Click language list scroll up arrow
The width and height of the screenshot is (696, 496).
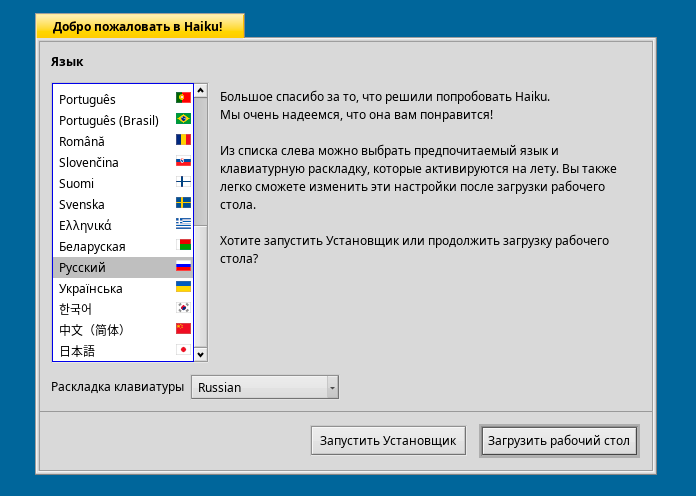(x=201, y=91)
